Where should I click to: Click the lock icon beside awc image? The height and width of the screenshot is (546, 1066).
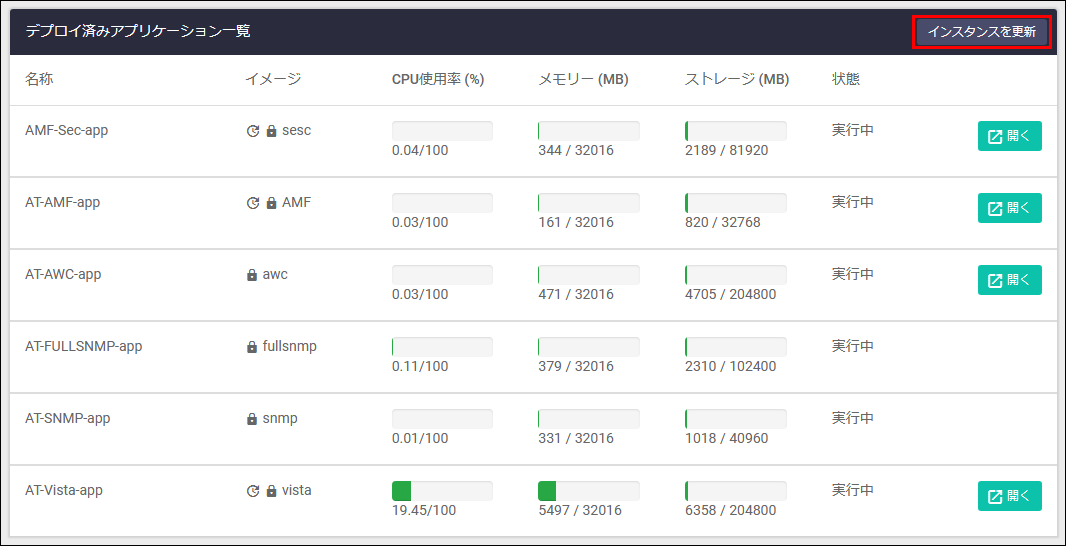tap(252, 275)
